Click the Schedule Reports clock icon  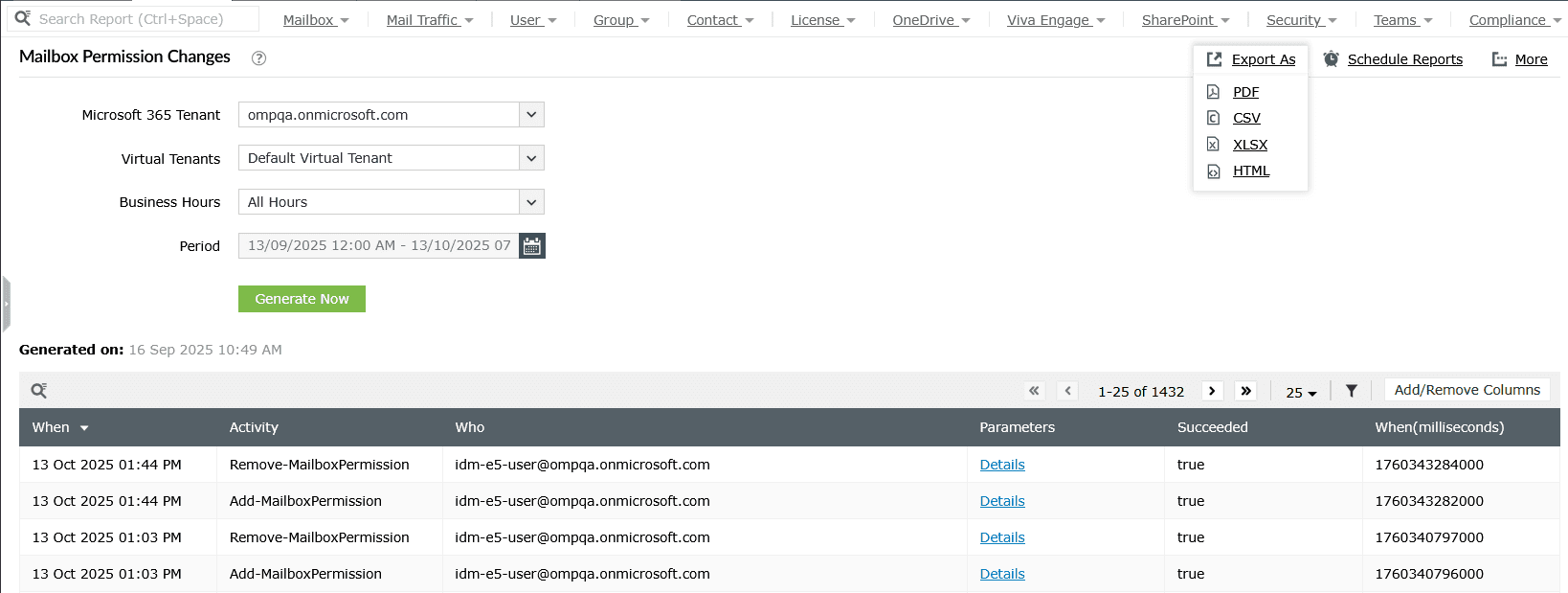(x=1331, y=59)
